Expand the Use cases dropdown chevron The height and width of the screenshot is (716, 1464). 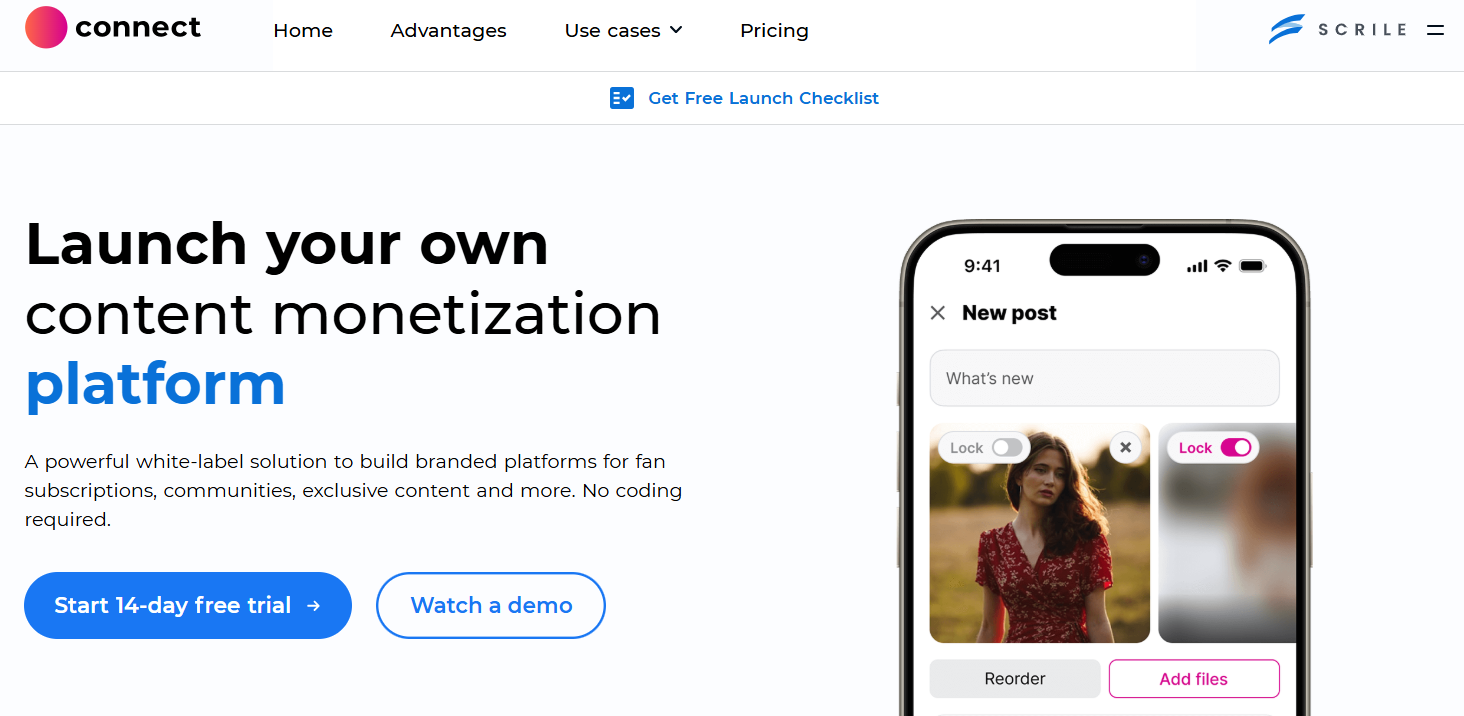point(676,30)
